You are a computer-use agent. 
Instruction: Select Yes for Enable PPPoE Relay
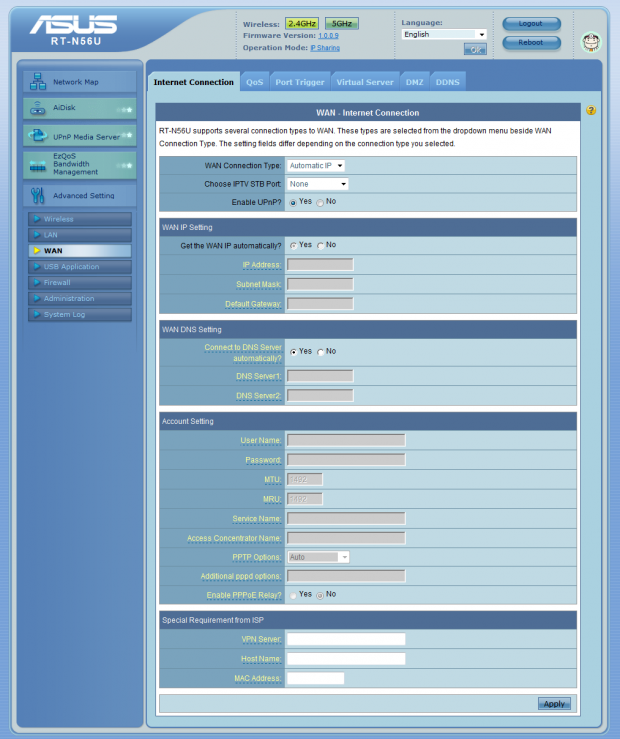tap(293, 595)
